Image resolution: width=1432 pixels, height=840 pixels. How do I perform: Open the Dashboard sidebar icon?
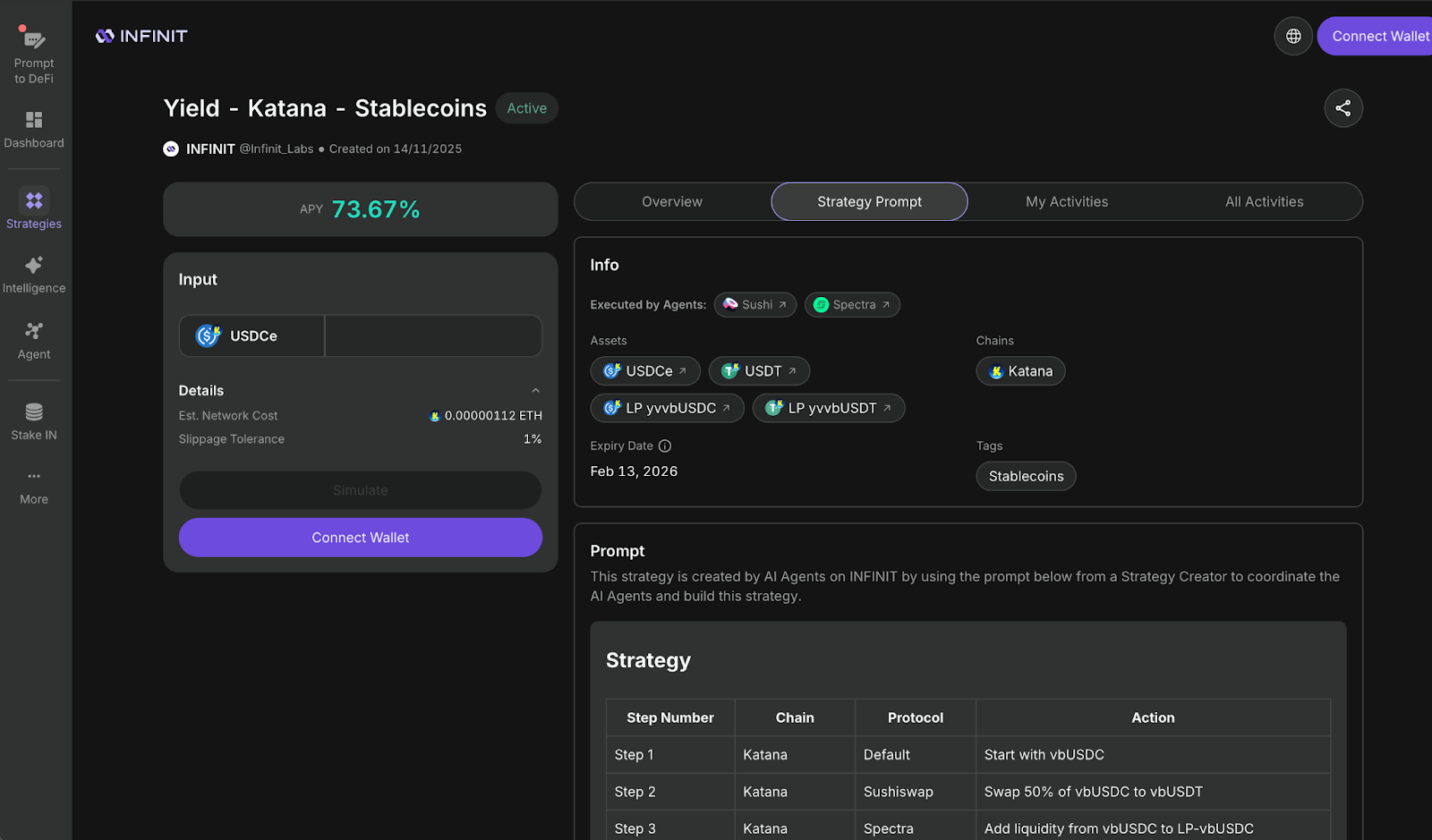pyautogui.click(x=34, y=130)
